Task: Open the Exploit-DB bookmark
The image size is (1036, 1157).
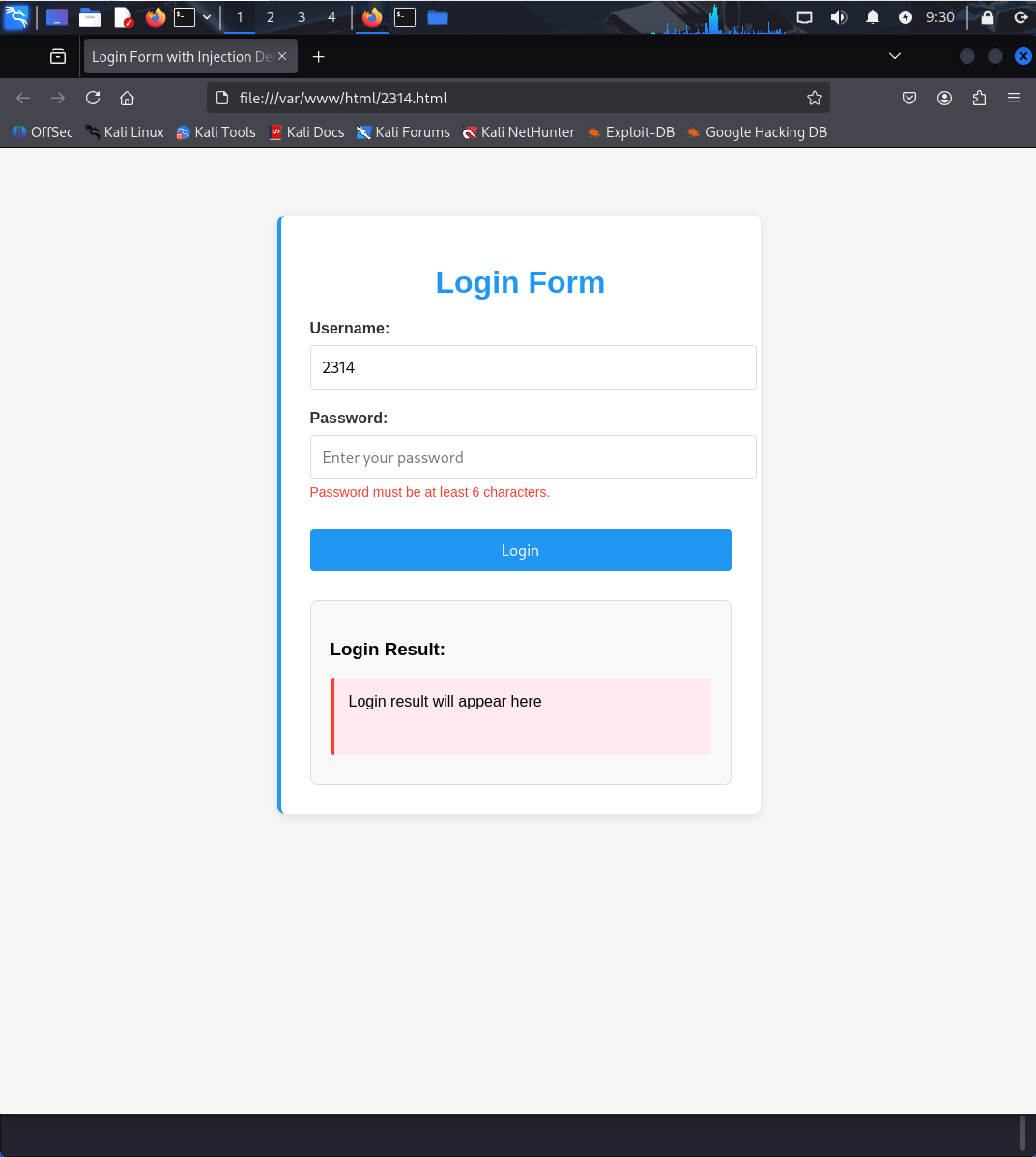Action: [x=631, y=132]
